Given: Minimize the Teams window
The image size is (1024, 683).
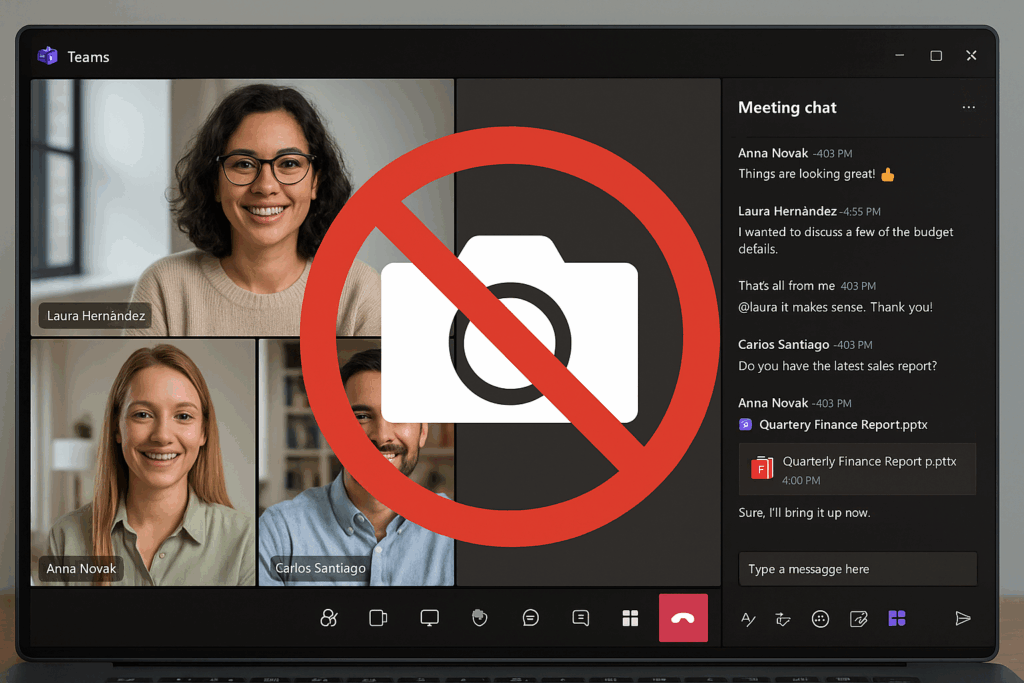Looking at the screenshot, I should (899, 56).
